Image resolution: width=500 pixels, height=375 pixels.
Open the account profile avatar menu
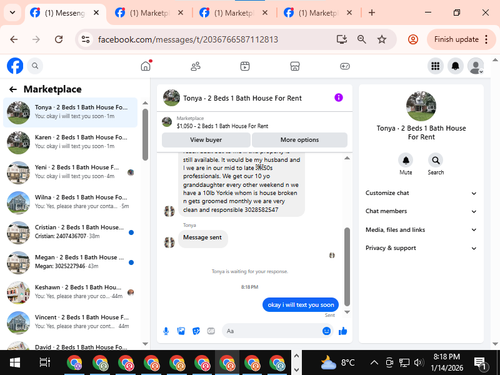point(476,66)
